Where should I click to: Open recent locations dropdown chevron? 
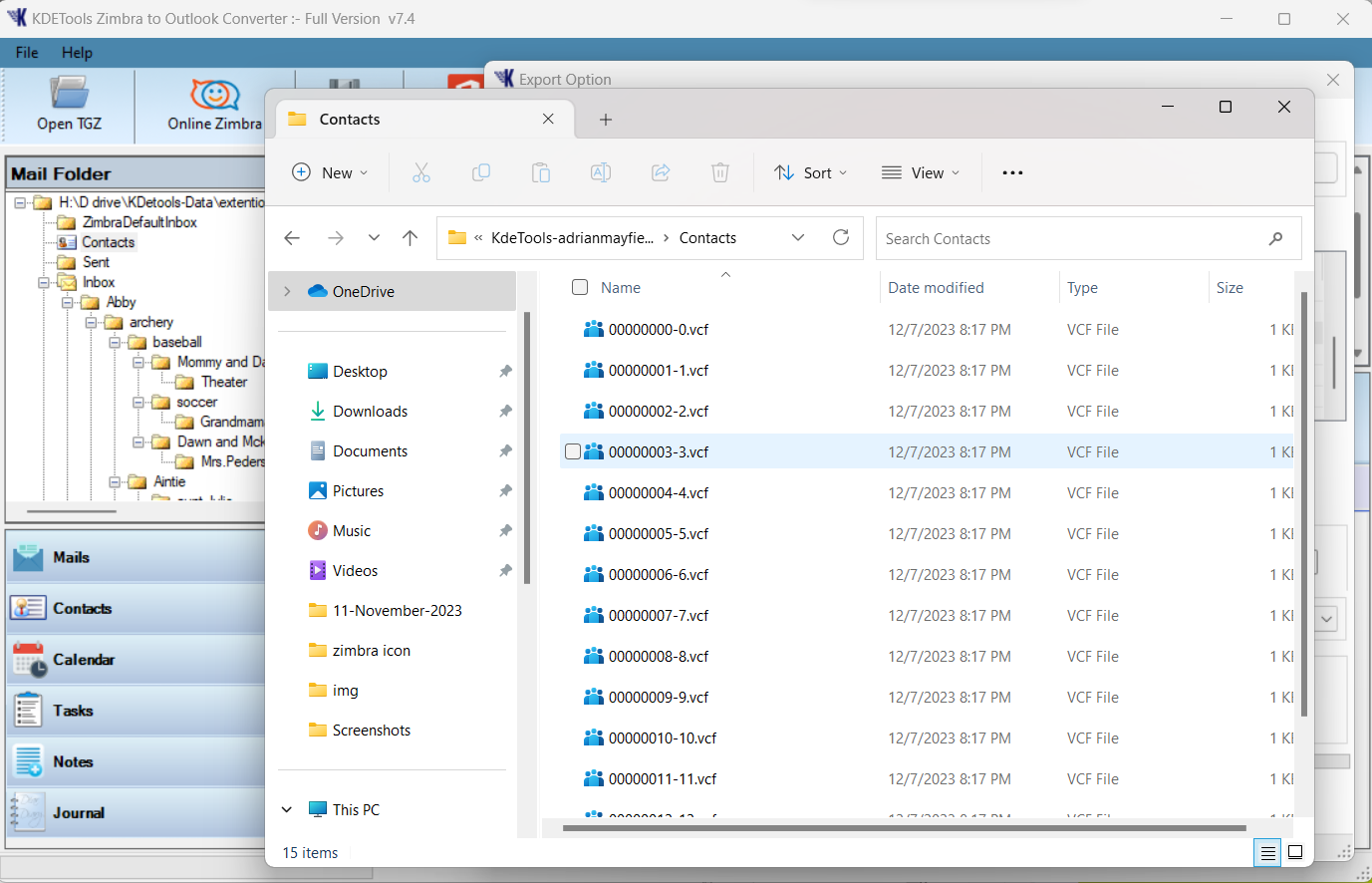[x=374, y=237]
